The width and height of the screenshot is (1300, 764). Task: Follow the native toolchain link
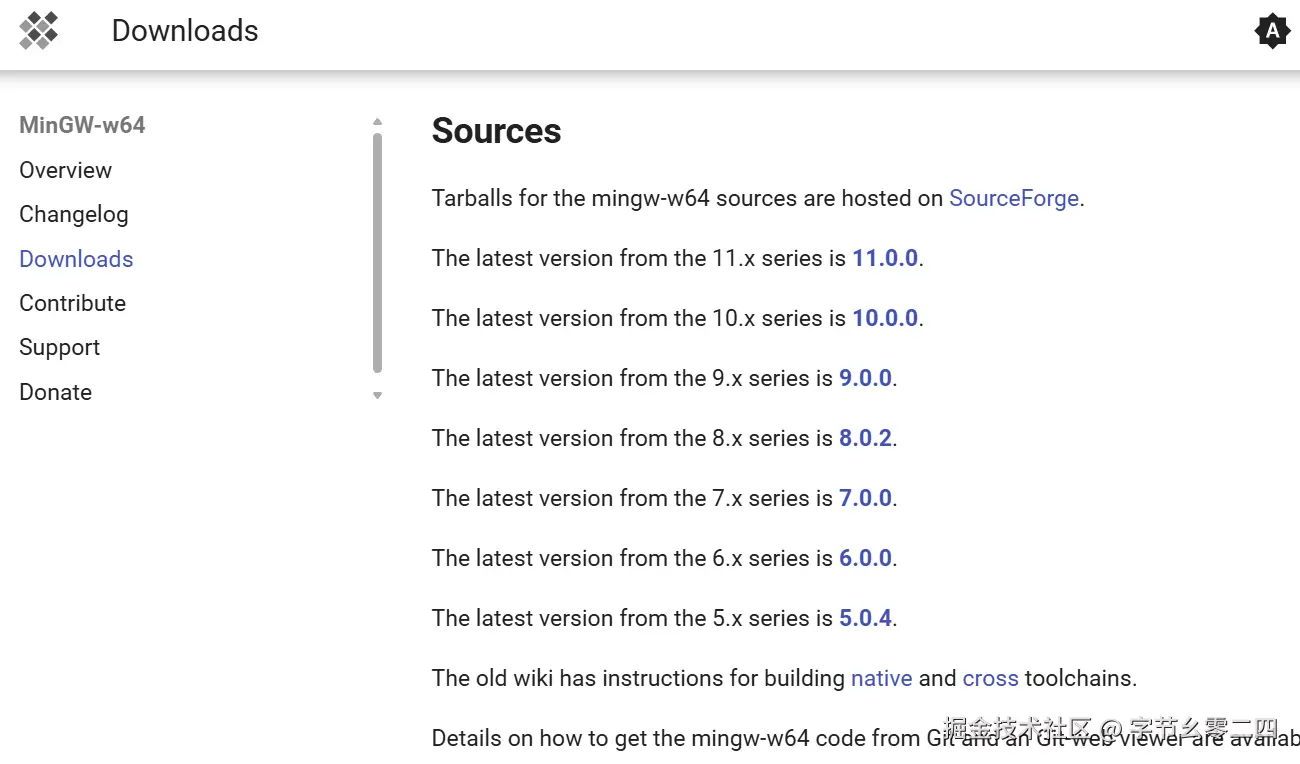[x=881, y=678]
